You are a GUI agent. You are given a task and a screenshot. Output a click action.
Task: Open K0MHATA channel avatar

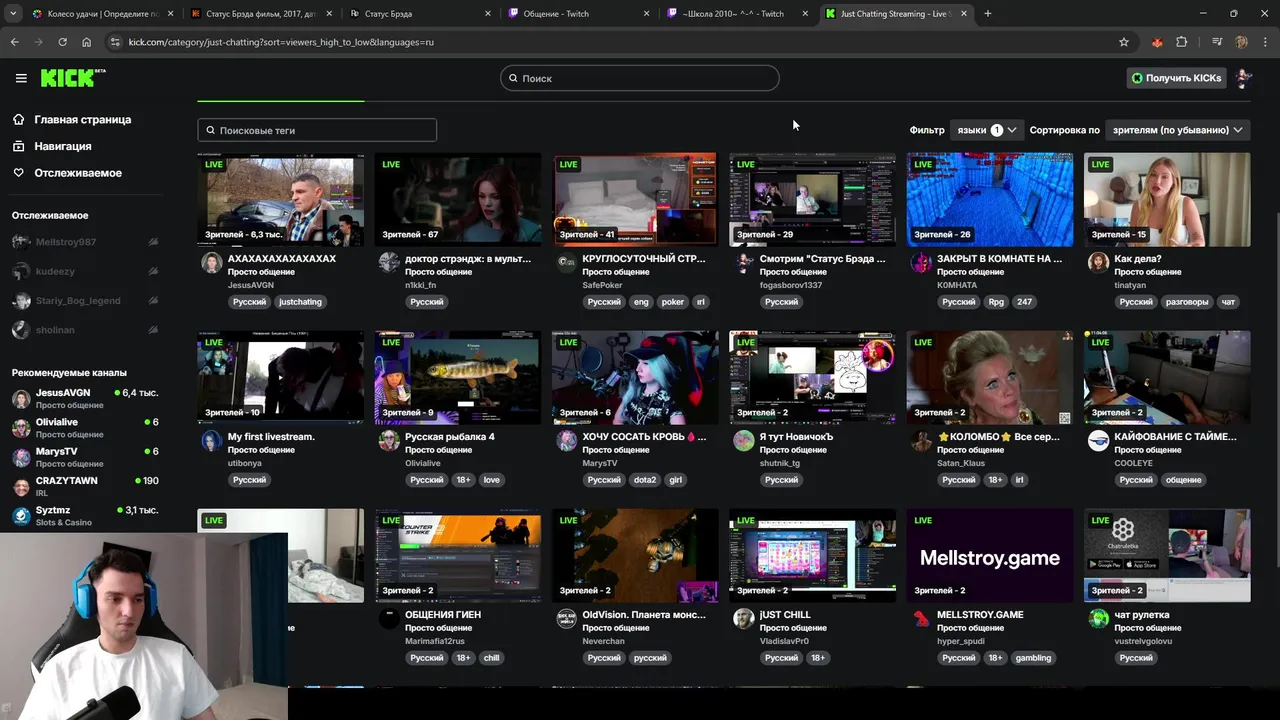[x=921, y=263]
